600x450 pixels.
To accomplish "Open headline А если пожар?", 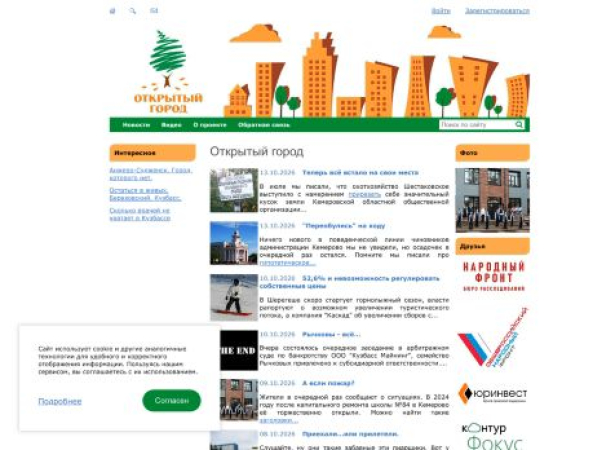I will 328,383.
